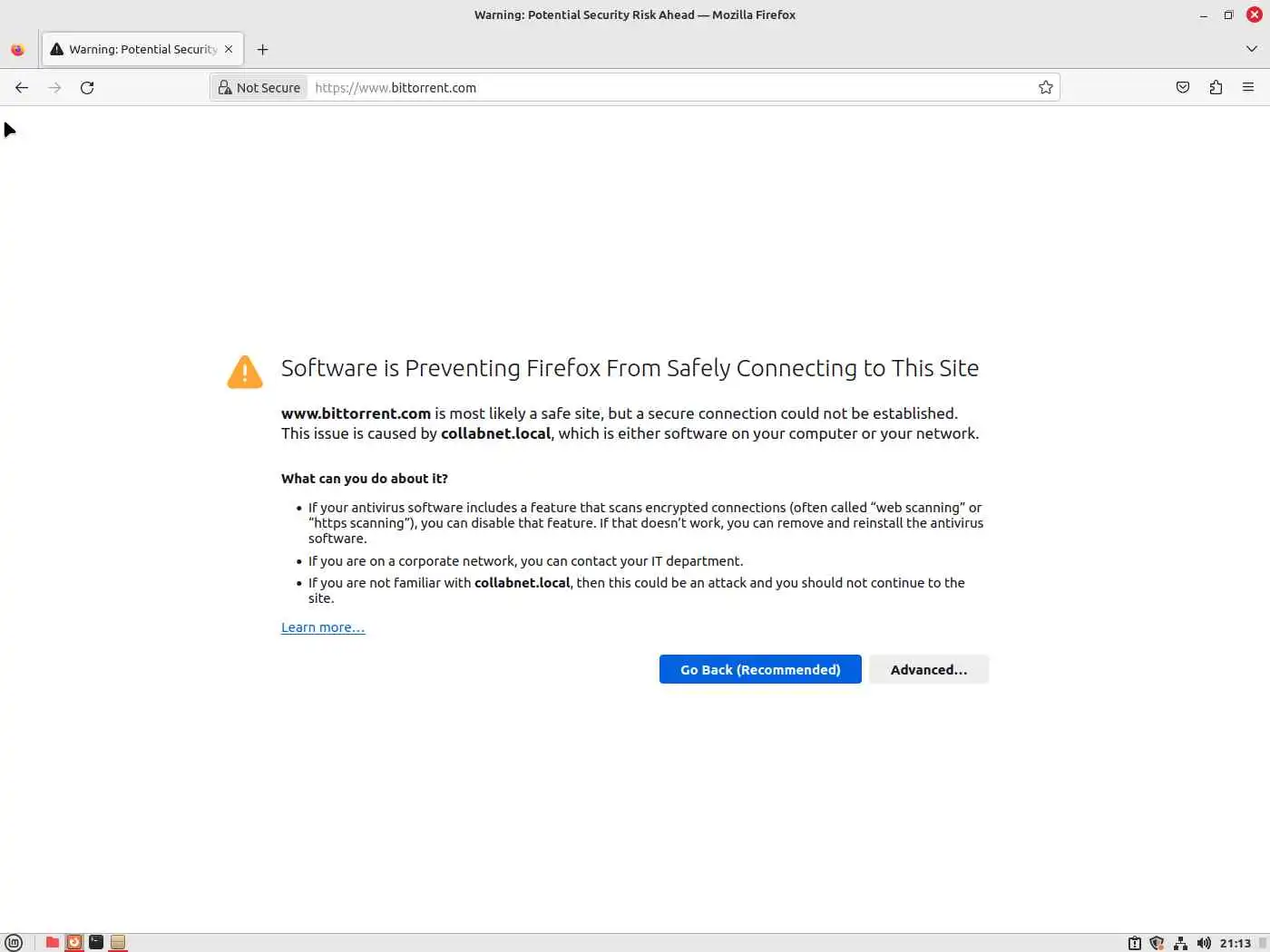Open the network connection tray icon
This screenshot has width=1270, height=952.
pos(1180,943)
